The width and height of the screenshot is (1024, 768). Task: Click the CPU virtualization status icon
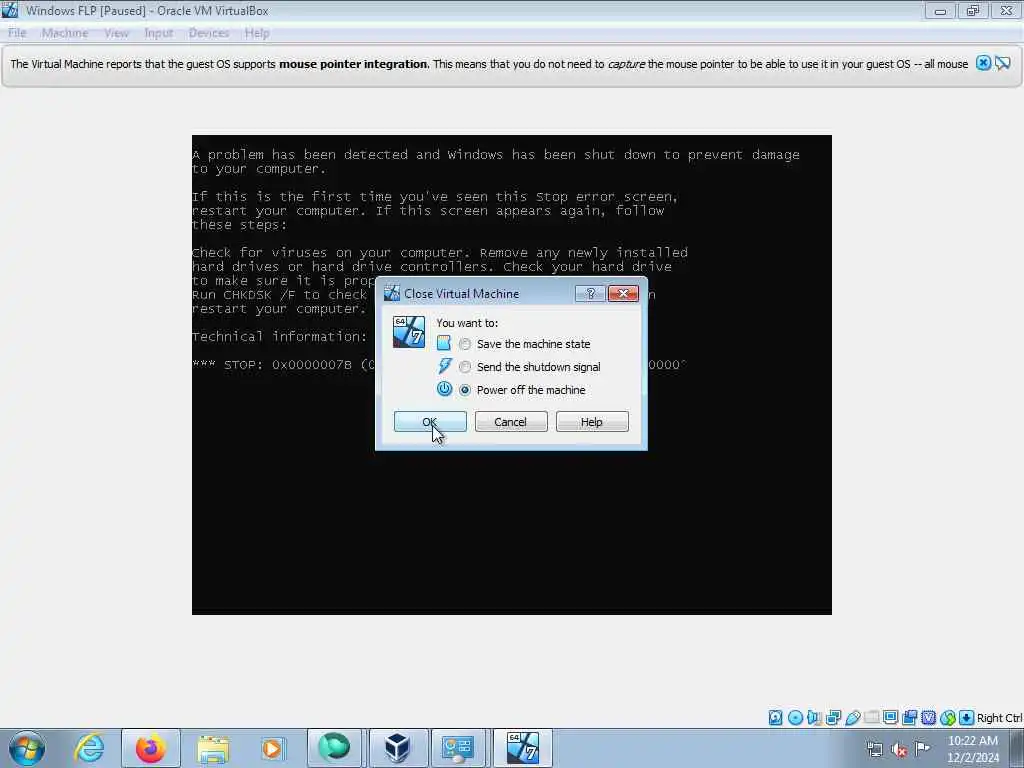click(928, 718)
